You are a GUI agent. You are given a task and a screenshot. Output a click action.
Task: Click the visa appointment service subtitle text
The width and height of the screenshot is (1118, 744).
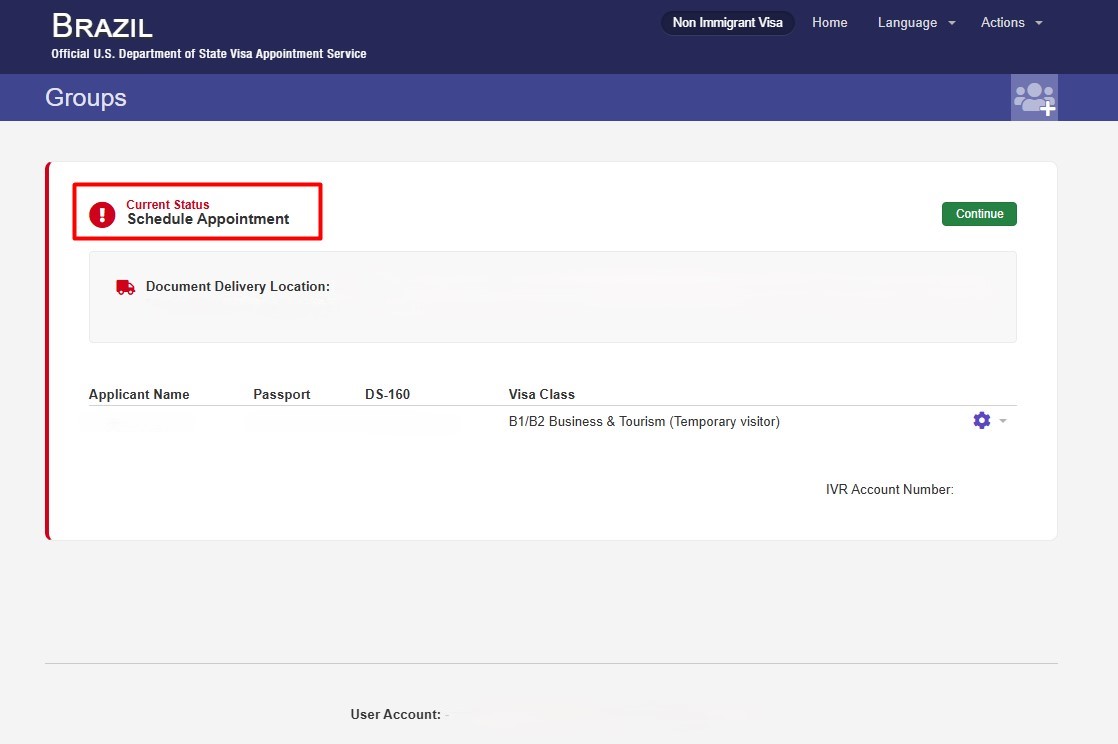[208, 53]
